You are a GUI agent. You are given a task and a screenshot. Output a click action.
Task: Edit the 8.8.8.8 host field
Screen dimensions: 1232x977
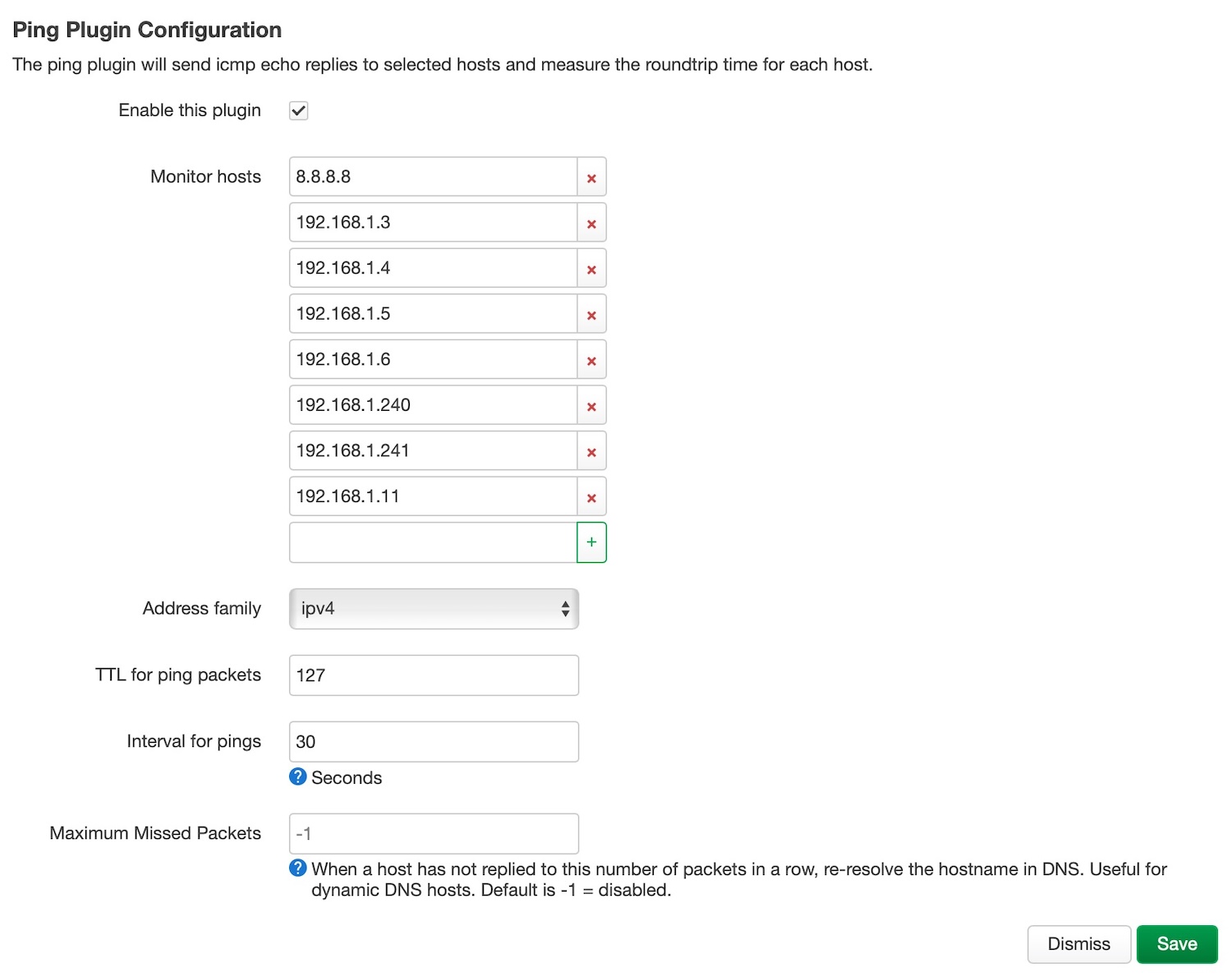[x=434, y=177]
